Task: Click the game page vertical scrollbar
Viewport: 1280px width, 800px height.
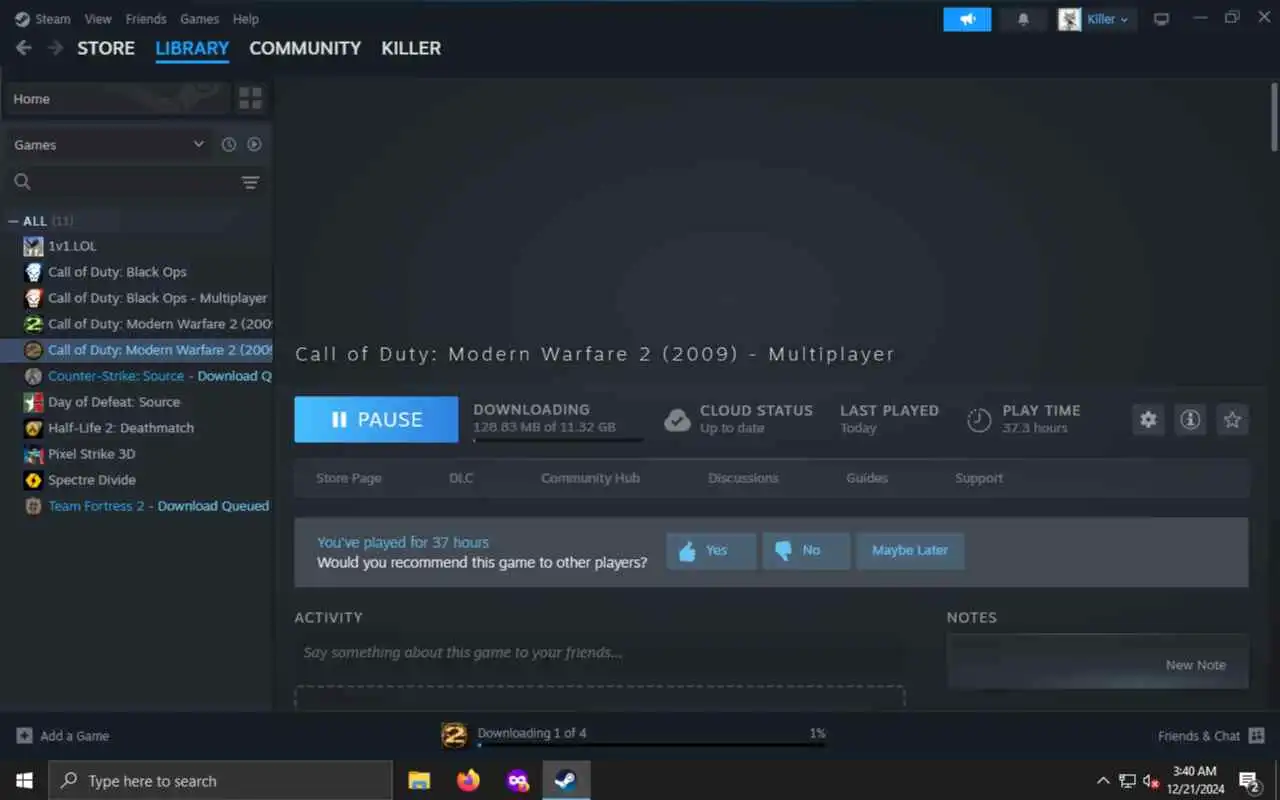Action: pyautogui.click(x=1273, y=116)
